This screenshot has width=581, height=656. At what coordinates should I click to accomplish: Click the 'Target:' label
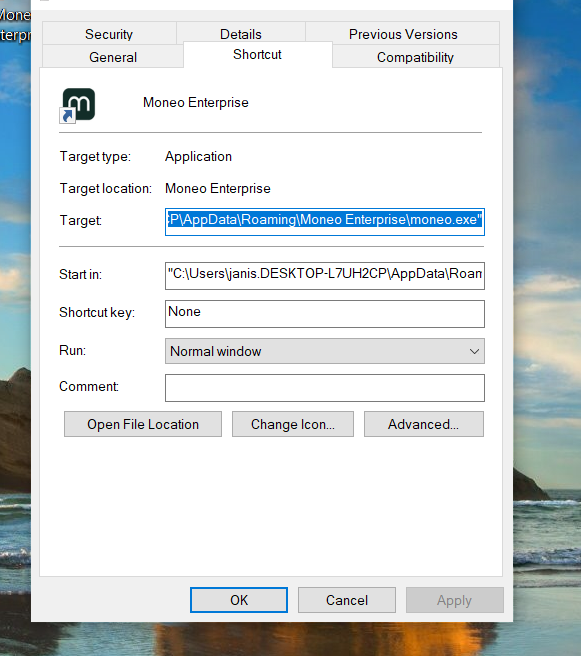pos(80,220)
